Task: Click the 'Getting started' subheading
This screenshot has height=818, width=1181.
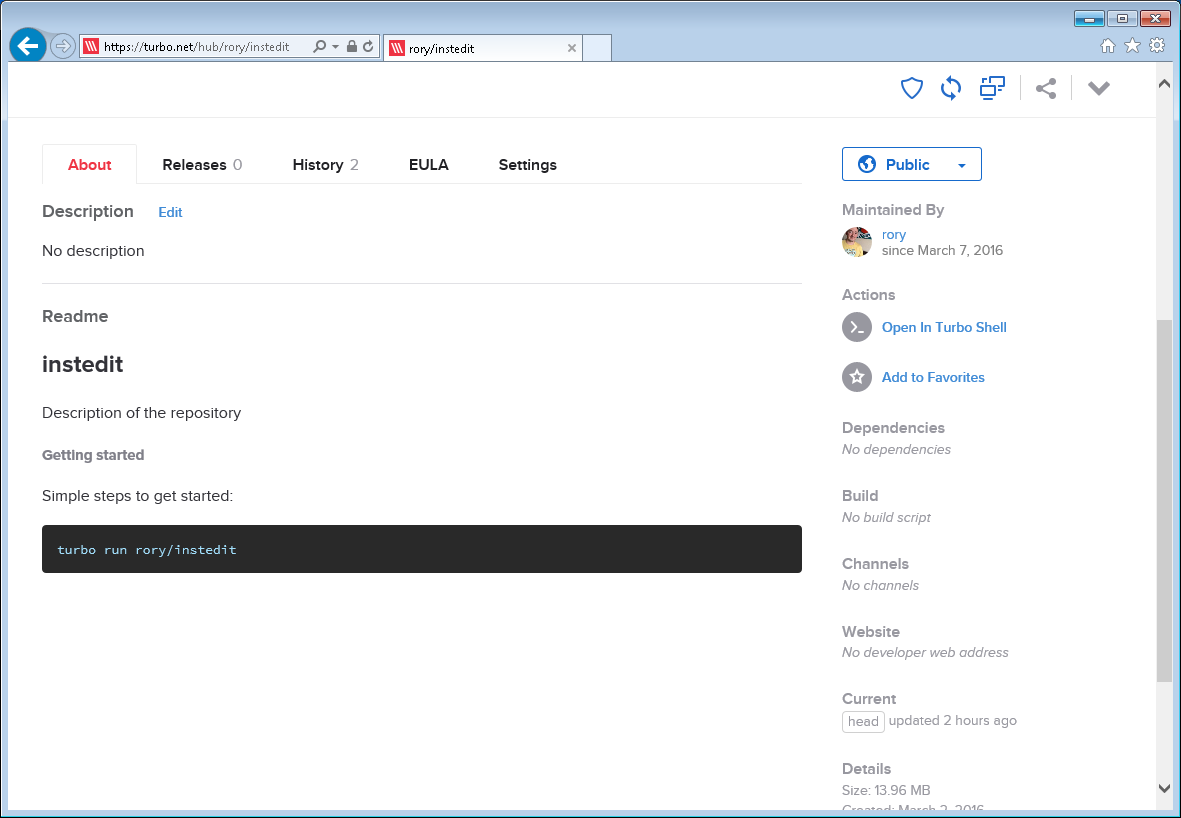Action: point(93,455)
